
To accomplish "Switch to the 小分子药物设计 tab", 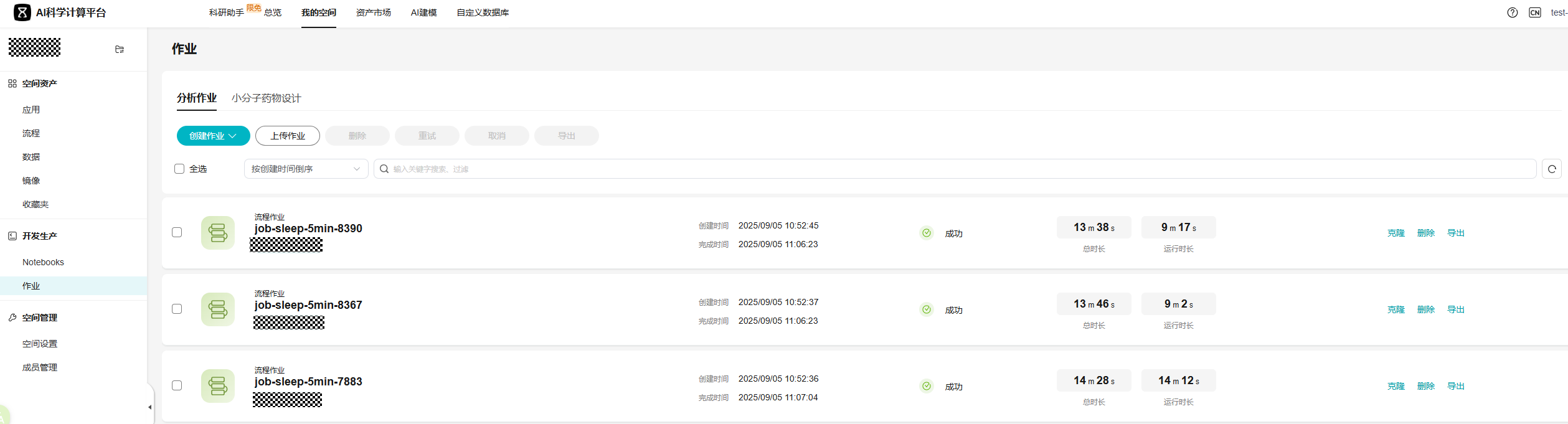I will tap(266, 98).
